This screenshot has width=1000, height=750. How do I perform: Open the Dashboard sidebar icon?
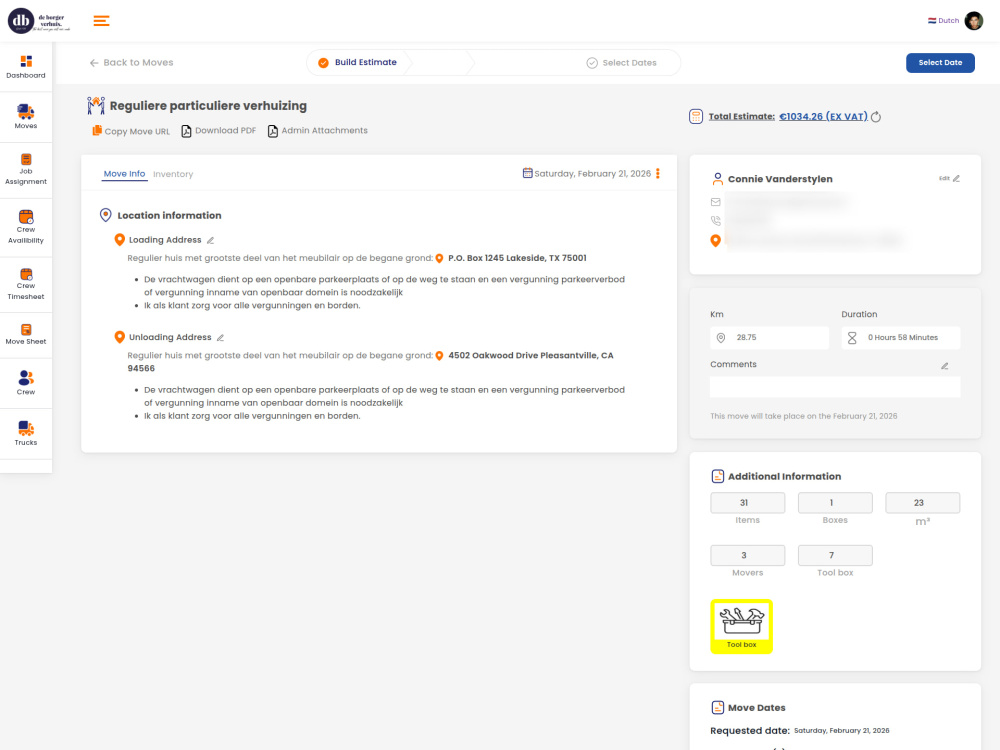[26, 67]
